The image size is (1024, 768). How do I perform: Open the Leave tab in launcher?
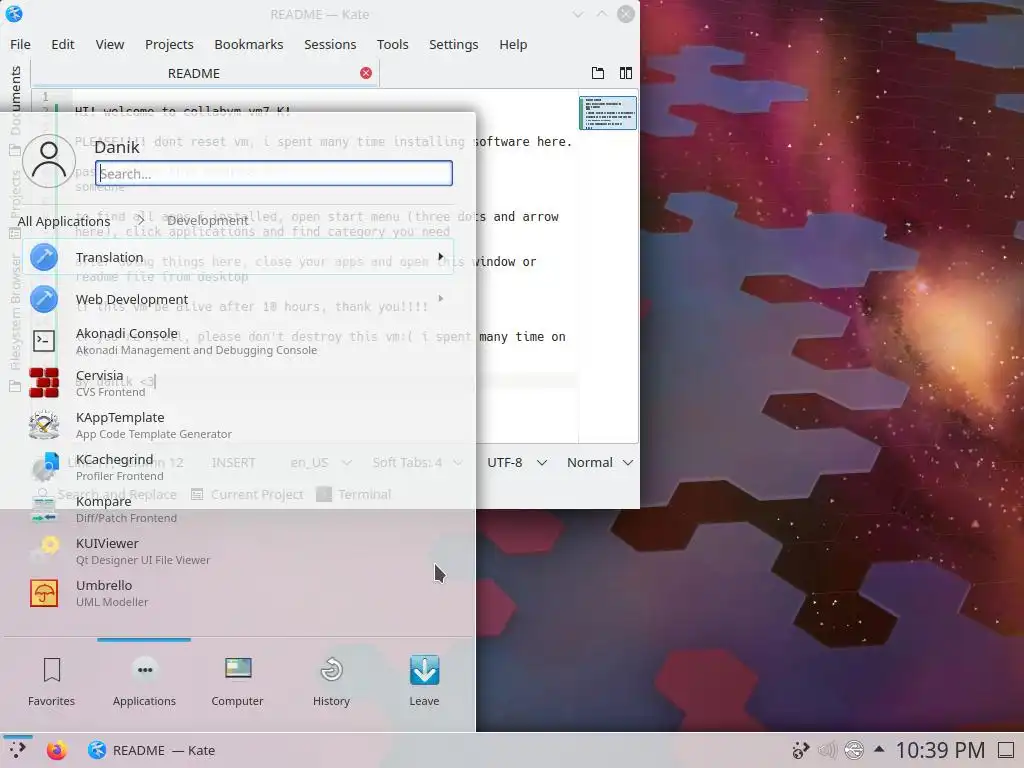tap(424, 682)
